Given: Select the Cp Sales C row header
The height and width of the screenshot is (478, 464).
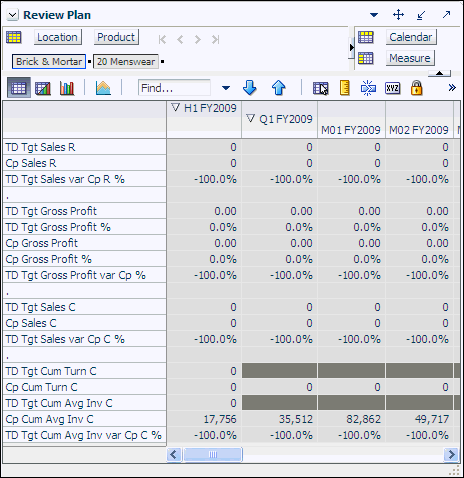Looking at the screenshot, I should tap(85, 323).
